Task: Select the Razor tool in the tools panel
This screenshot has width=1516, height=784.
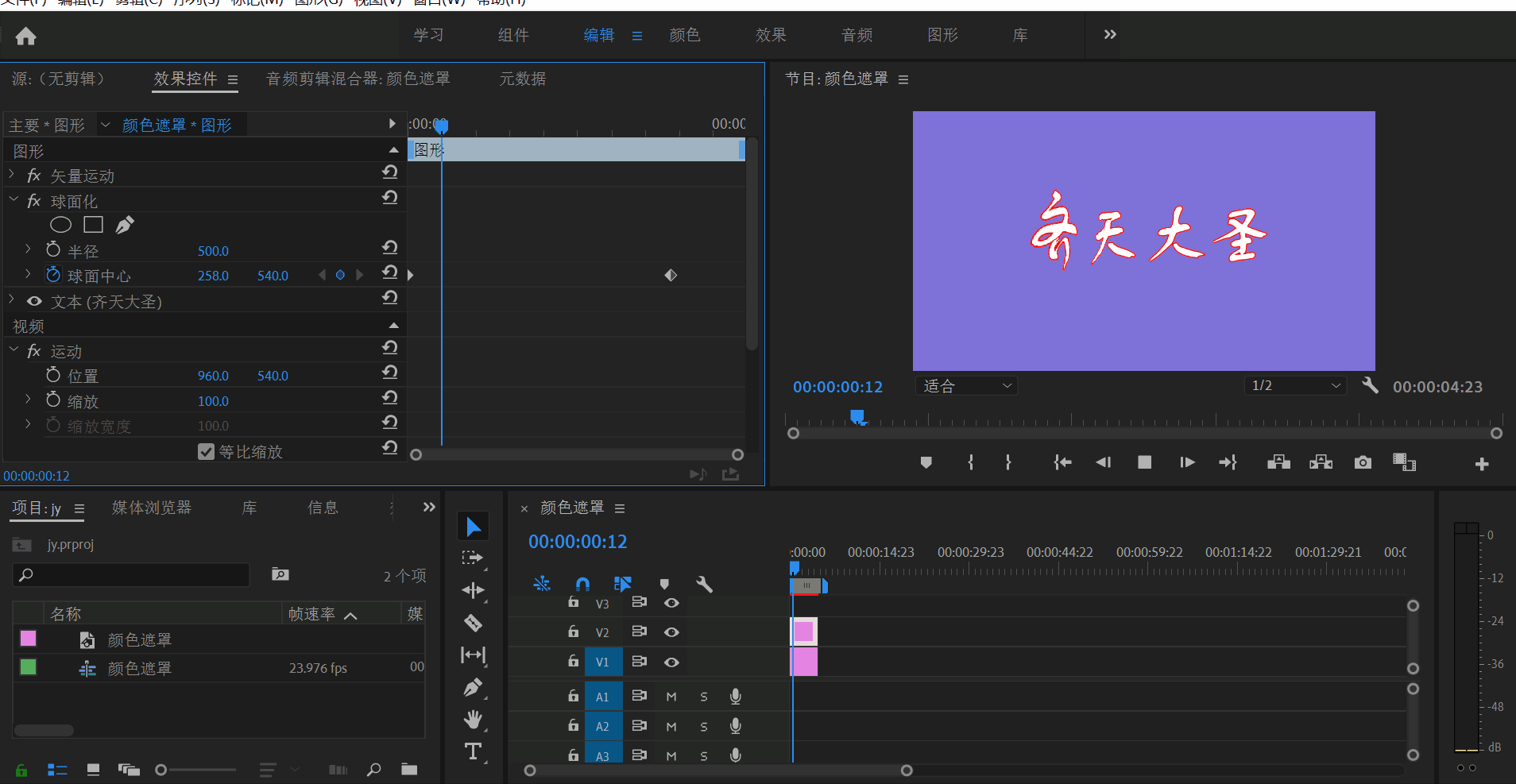Action: pyautogui.click(x=473, y=624)
